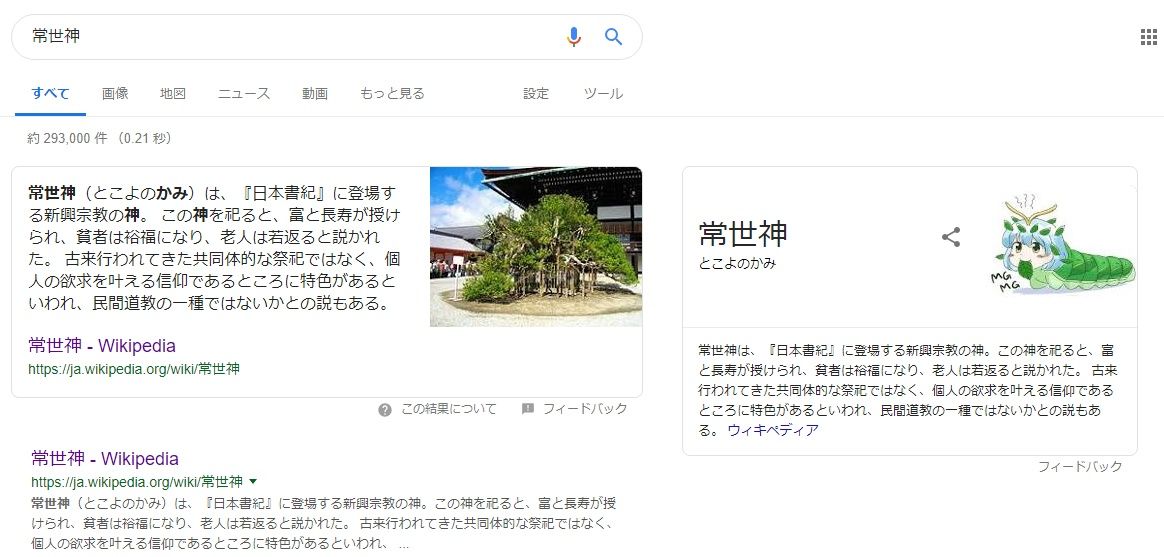The height and width of the screenshot is (557, 1164).
Task: Click the 常世神 title in the knowledge panel
Action: (x=742, y=234)
